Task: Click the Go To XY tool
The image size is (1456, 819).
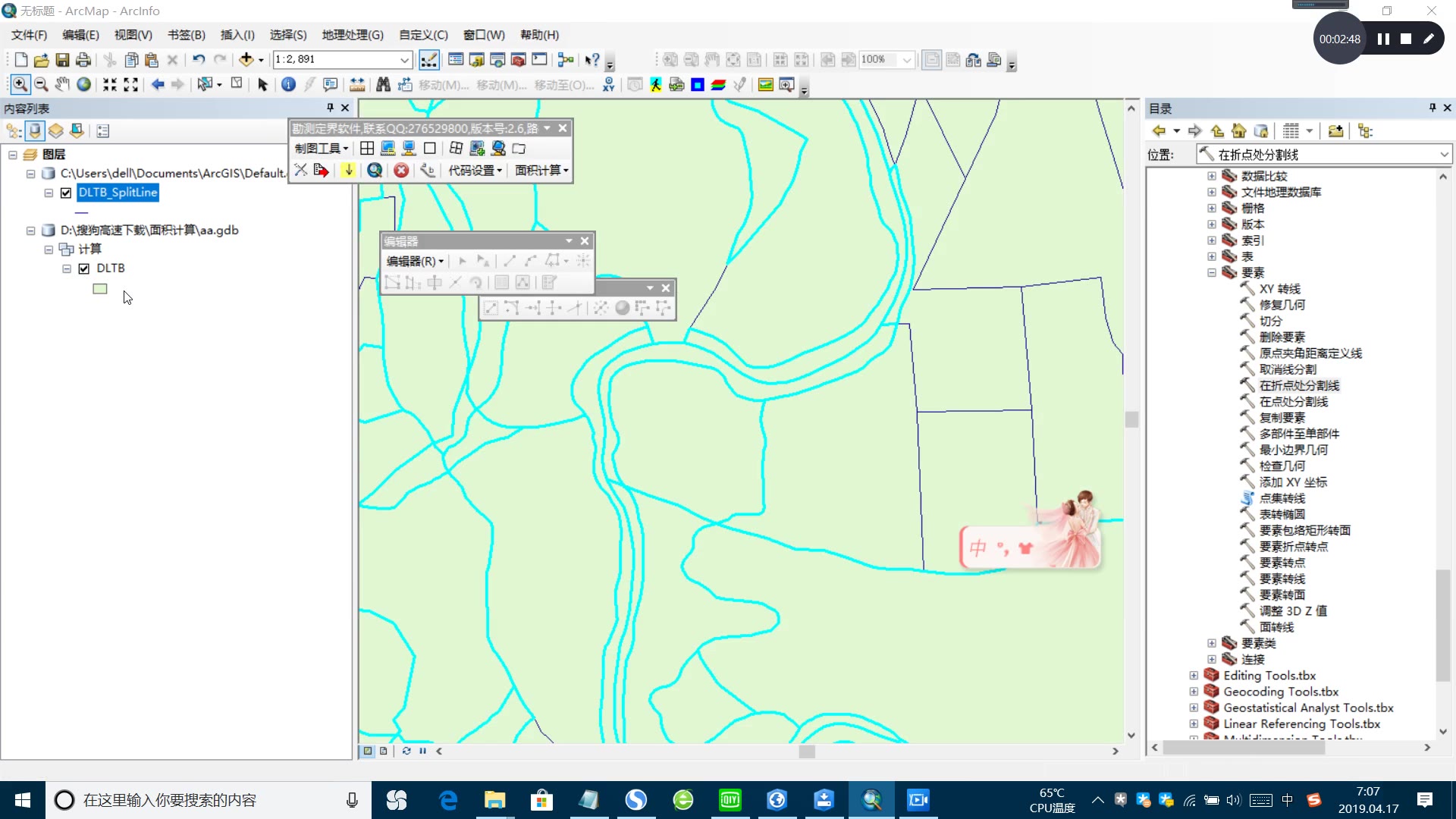Action: 608,84
